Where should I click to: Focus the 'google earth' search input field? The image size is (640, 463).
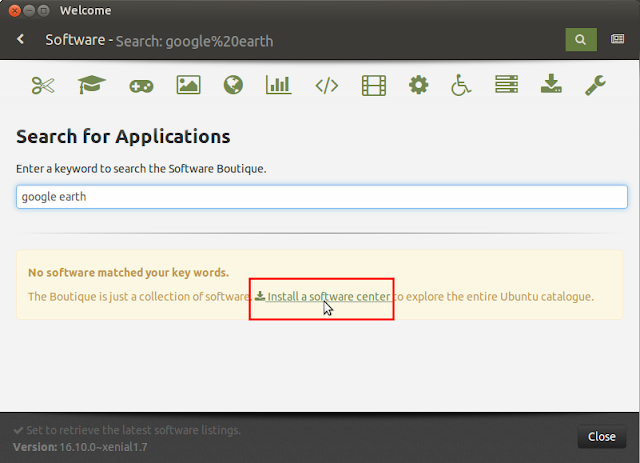coord(322,197)
